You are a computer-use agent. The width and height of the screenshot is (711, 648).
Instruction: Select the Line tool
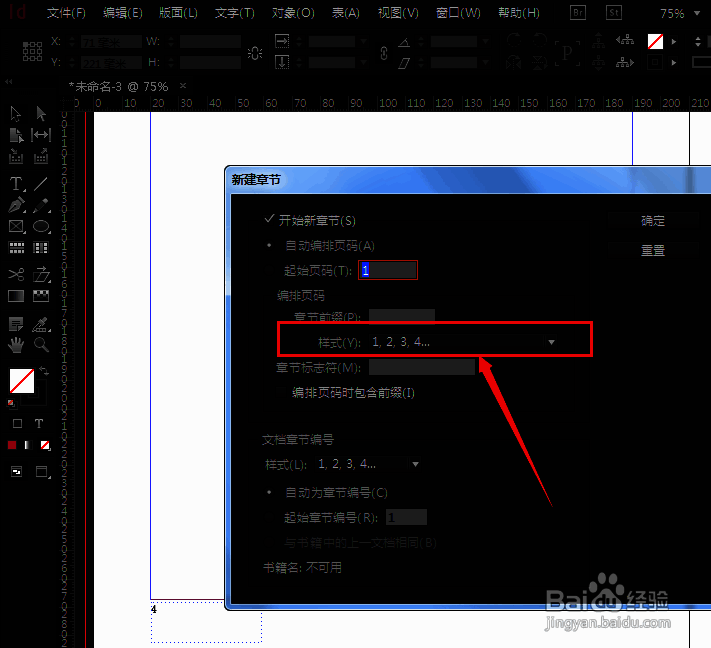pos(41,184)
